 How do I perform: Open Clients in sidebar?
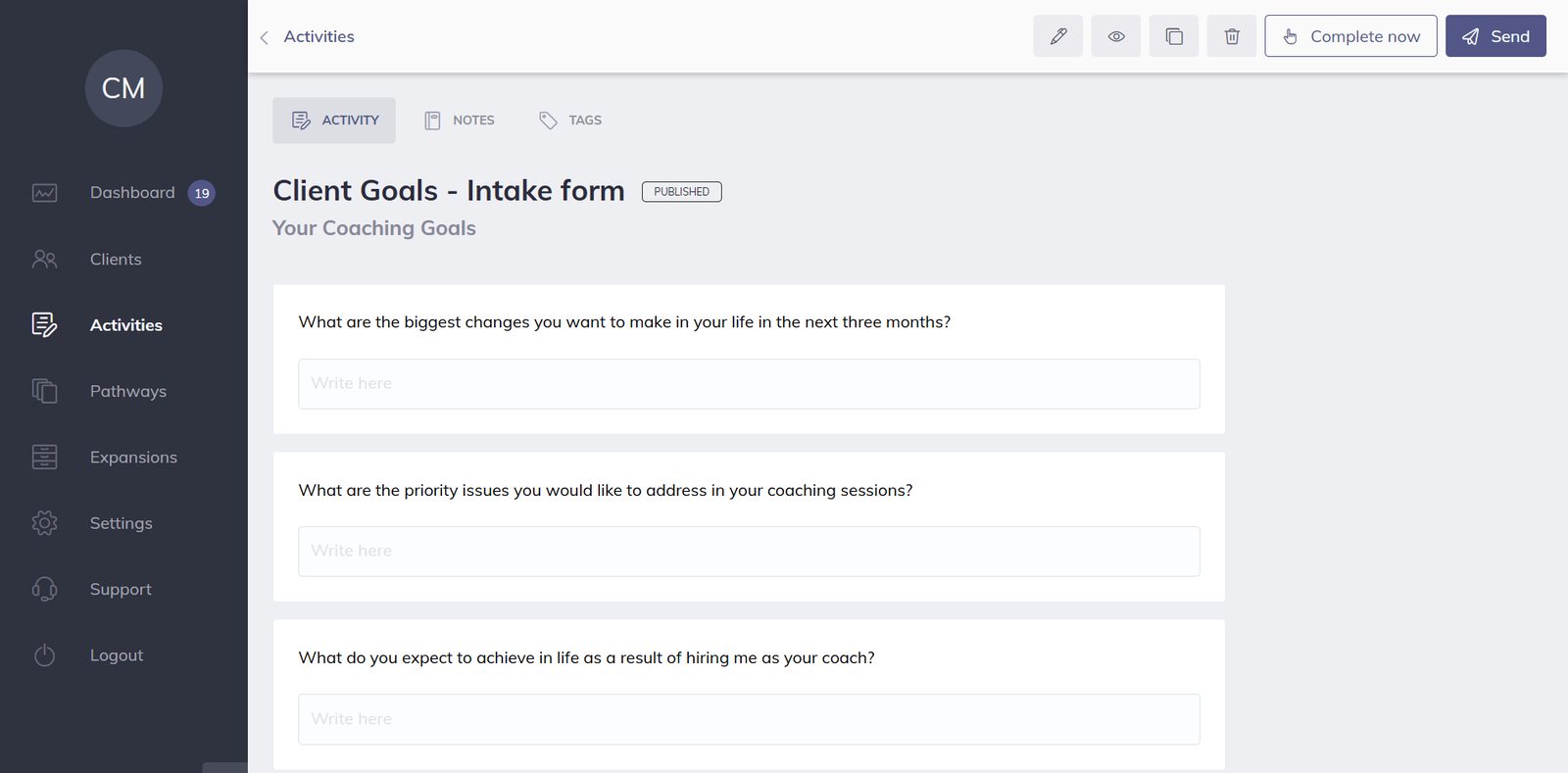click(x=116, y=260)
